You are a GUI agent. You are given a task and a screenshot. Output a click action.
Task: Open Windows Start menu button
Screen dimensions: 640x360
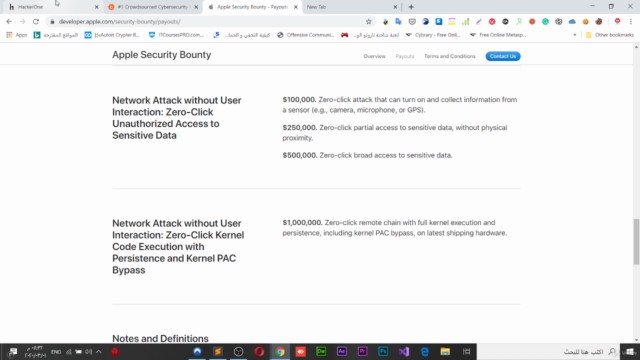pos(630,351)
